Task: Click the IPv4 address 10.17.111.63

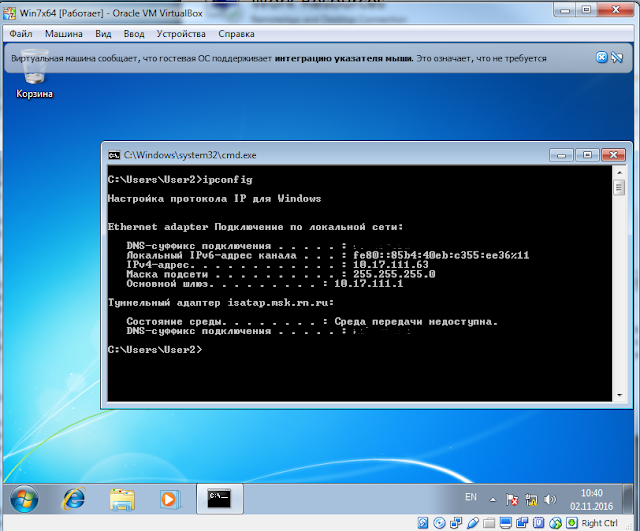Action: (x=391, y=264)
